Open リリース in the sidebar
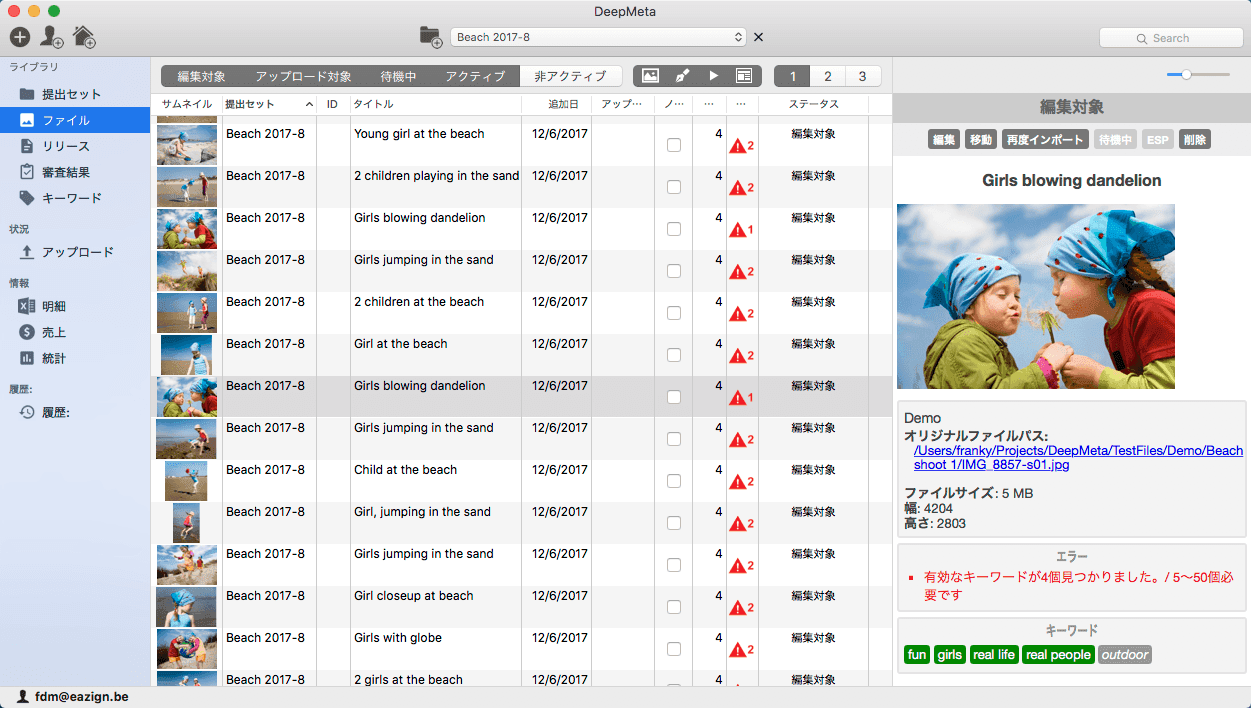Image resolution: width=1251 pixels, height=708 pixels. (x=75, y=146)
